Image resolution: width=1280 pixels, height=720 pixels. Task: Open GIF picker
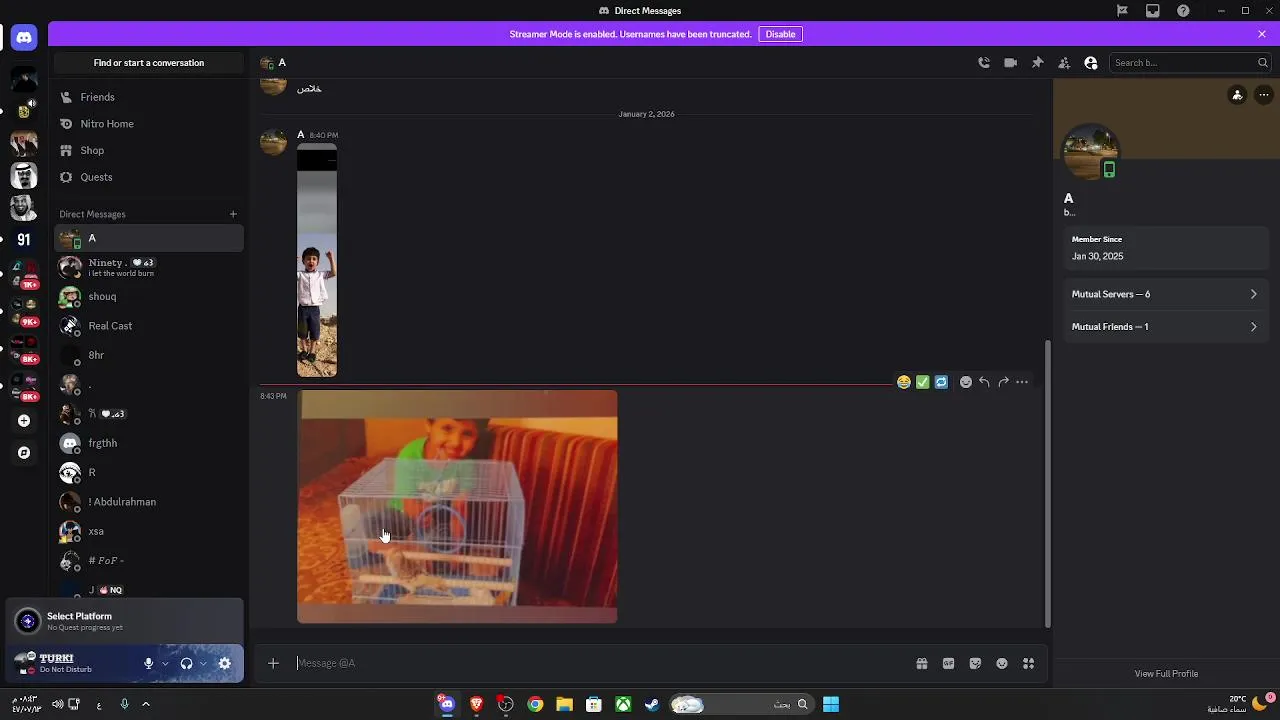click(x=949, y=663)
